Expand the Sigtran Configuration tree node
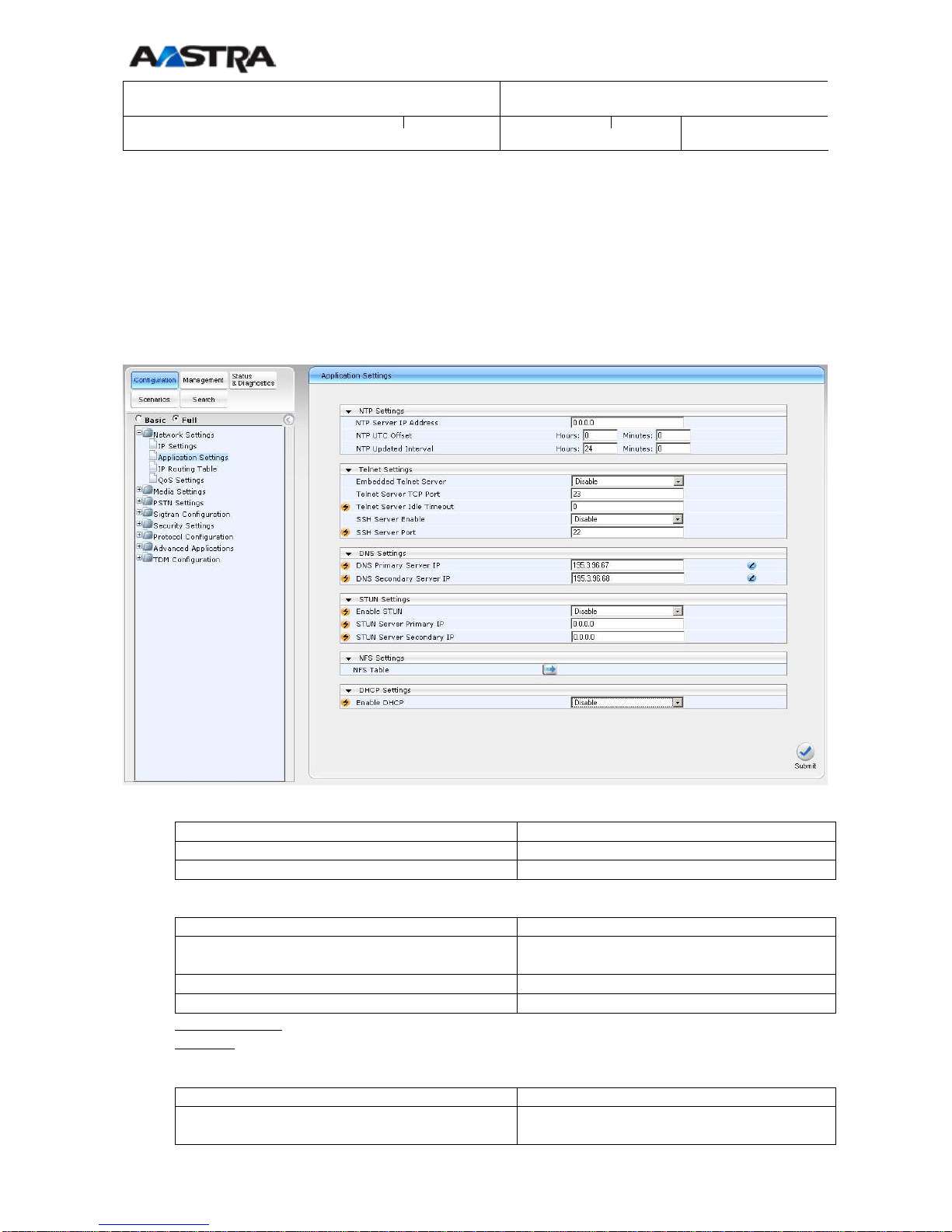 (x=139, y=513)
